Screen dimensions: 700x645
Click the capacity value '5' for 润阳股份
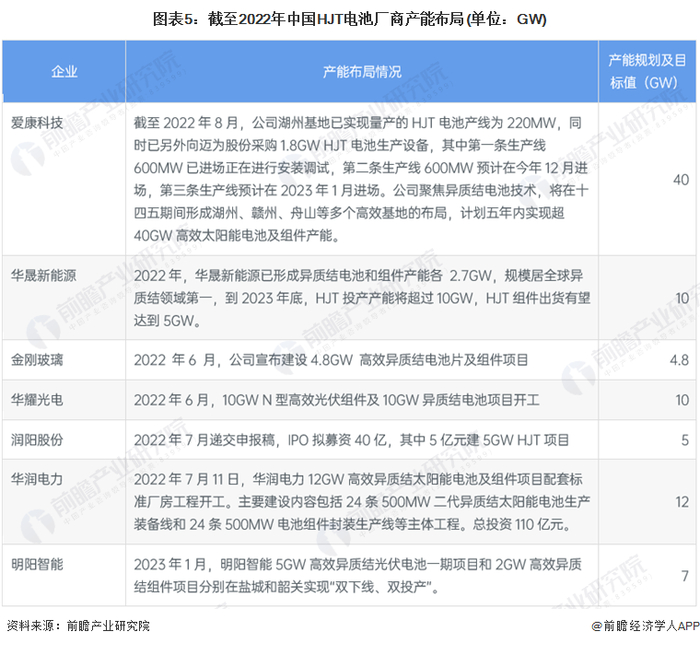click(x=685, y=440)
